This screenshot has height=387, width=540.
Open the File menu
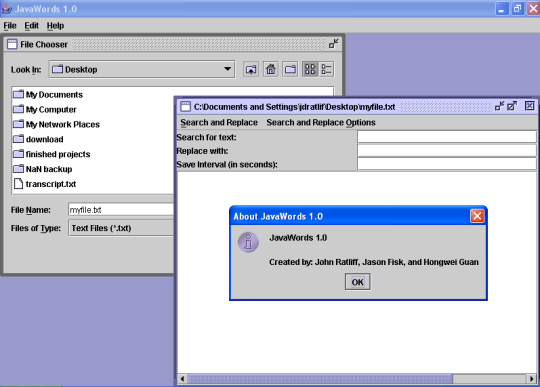tap(10, 26)
